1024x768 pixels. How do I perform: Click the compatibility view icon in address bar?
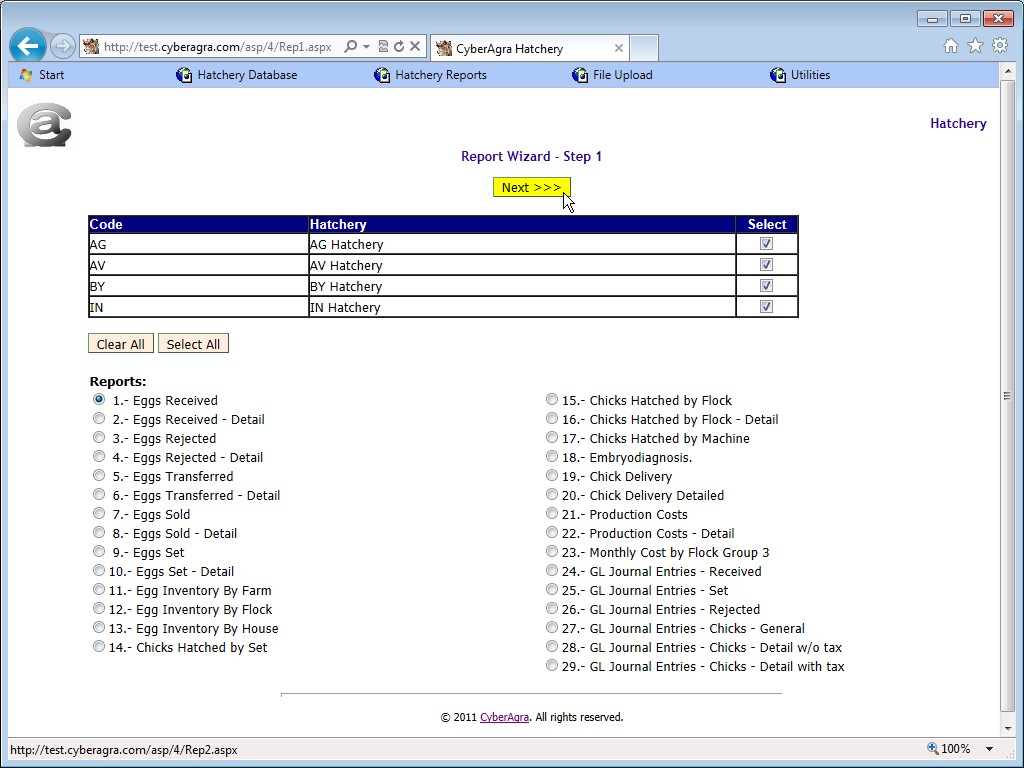(x=383, y=47)
